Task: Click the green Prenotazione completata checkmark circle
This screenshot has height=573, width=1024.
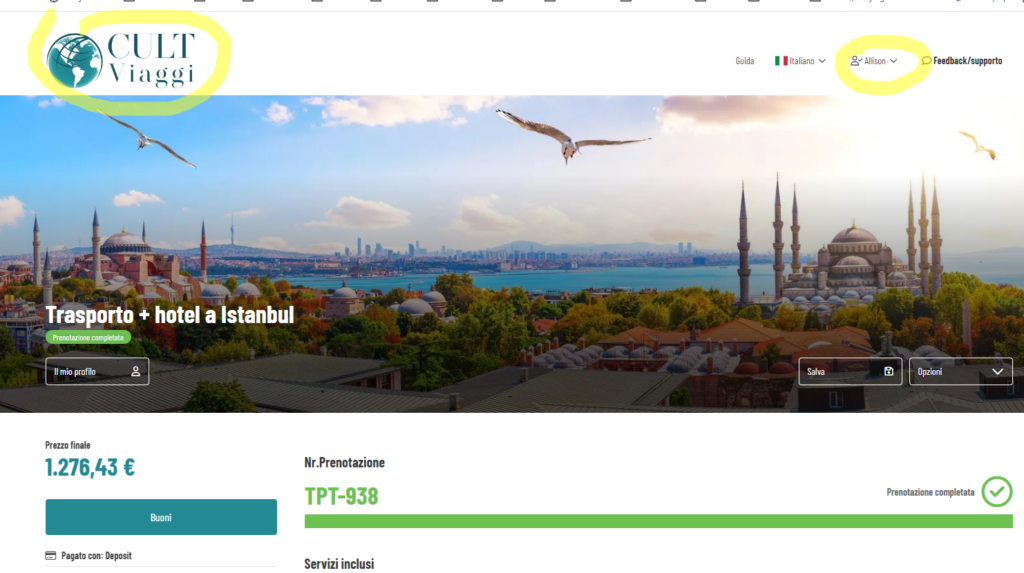Action: tap(997, 491)
